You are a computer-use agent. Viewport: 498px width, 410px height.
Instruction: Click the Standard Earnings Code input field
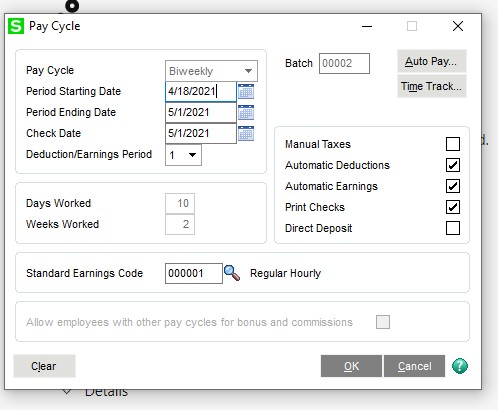(194, 273)
